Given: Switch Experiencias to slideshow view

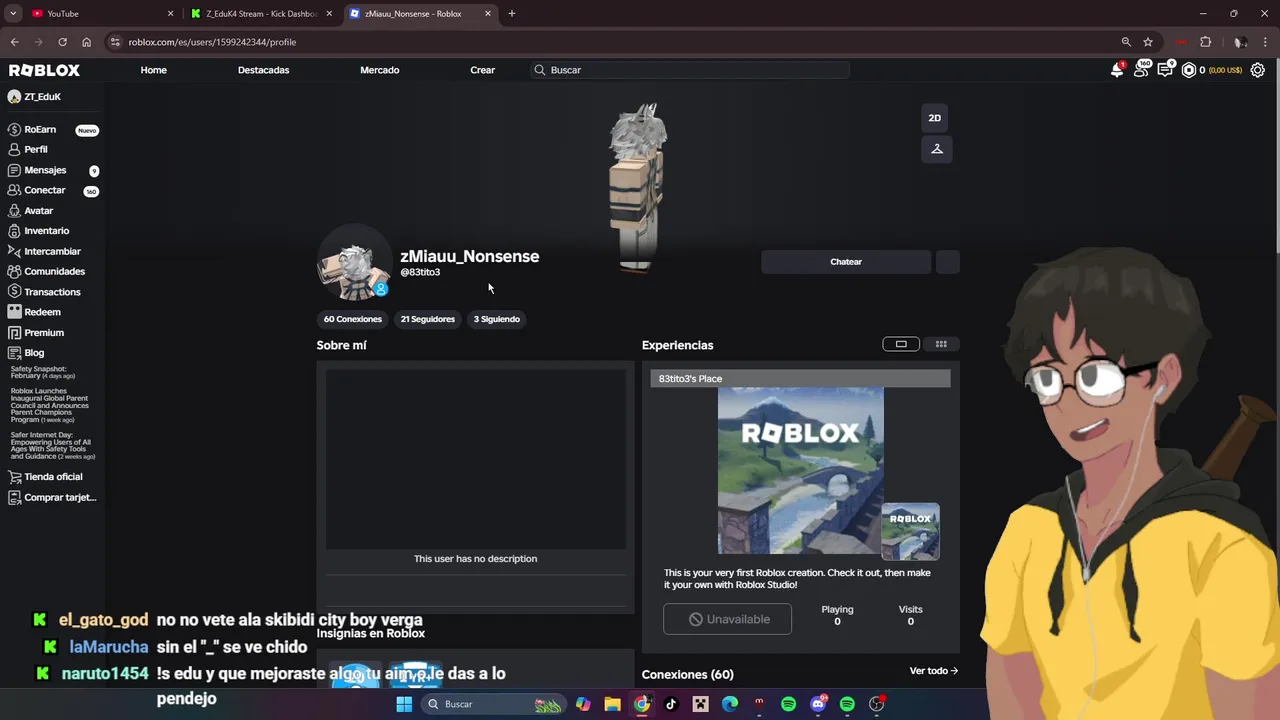Looking at the screenshot, I should point(901,344).
